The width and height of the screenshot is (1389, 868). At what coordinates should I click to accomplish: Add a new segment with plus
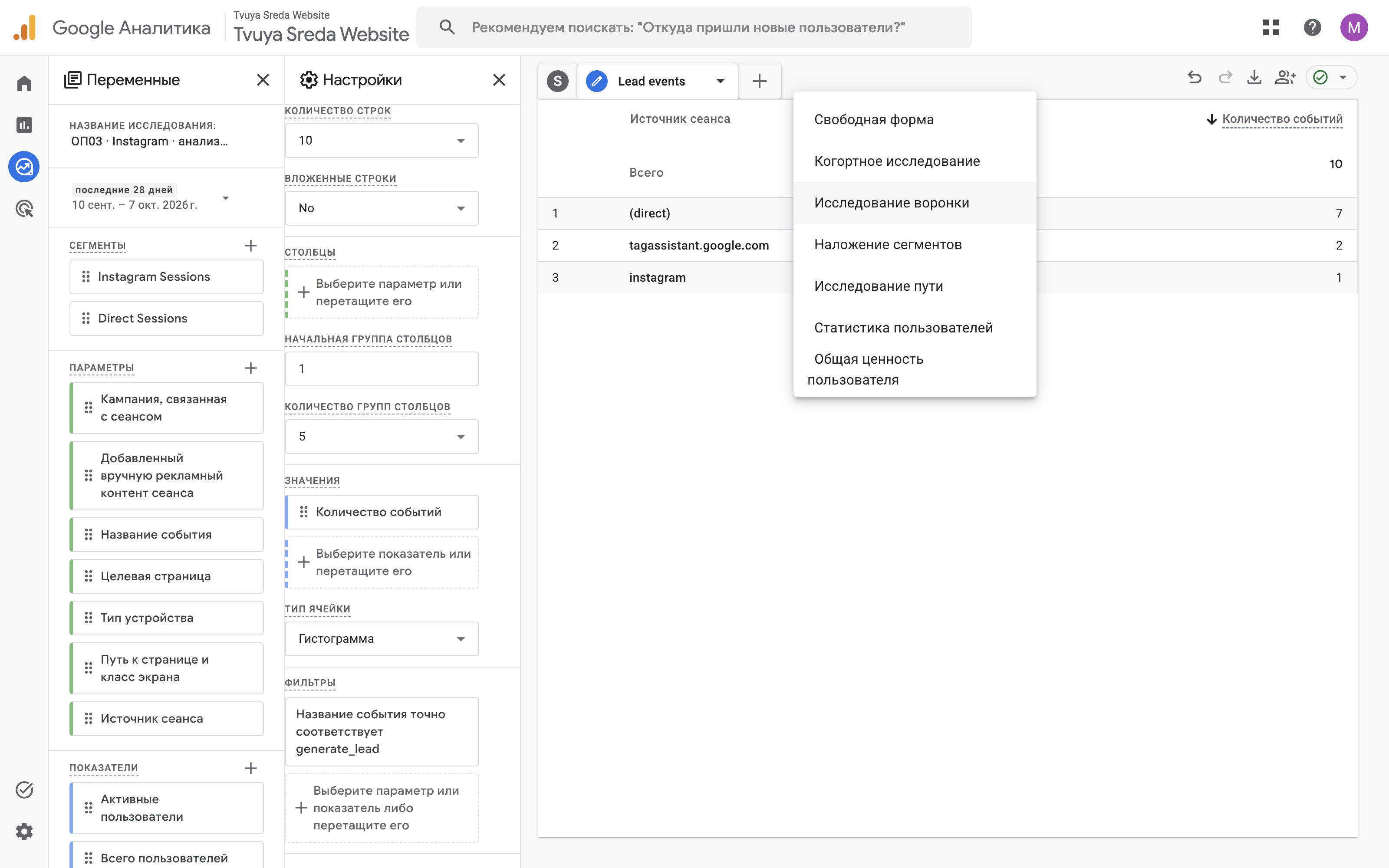point(251,246)
